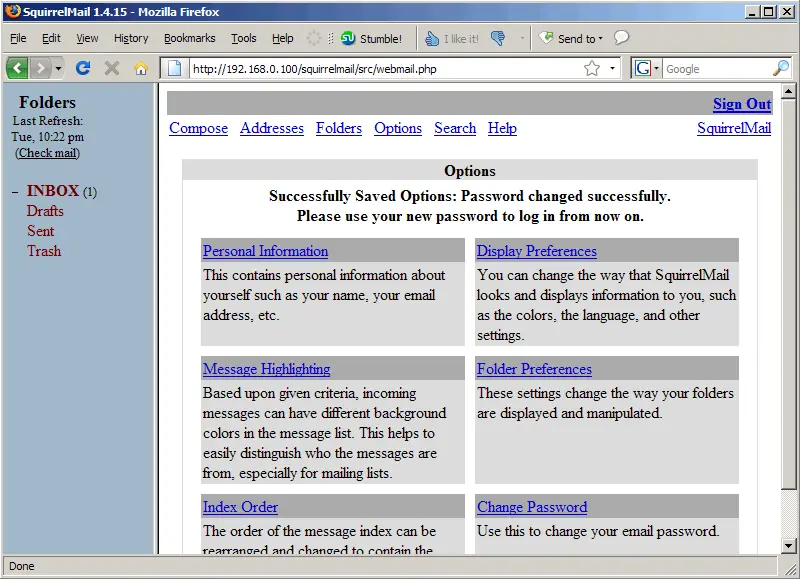Go back with the green Back arrow
This screenshot has height=579, width=800.
click(17, 68)
